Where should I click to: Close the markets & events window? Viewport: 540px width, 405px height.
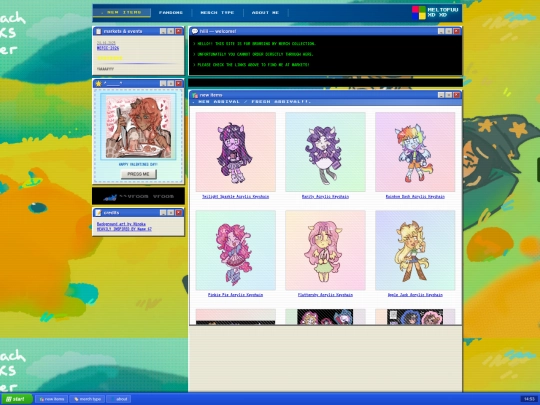(x=178, y=31)
